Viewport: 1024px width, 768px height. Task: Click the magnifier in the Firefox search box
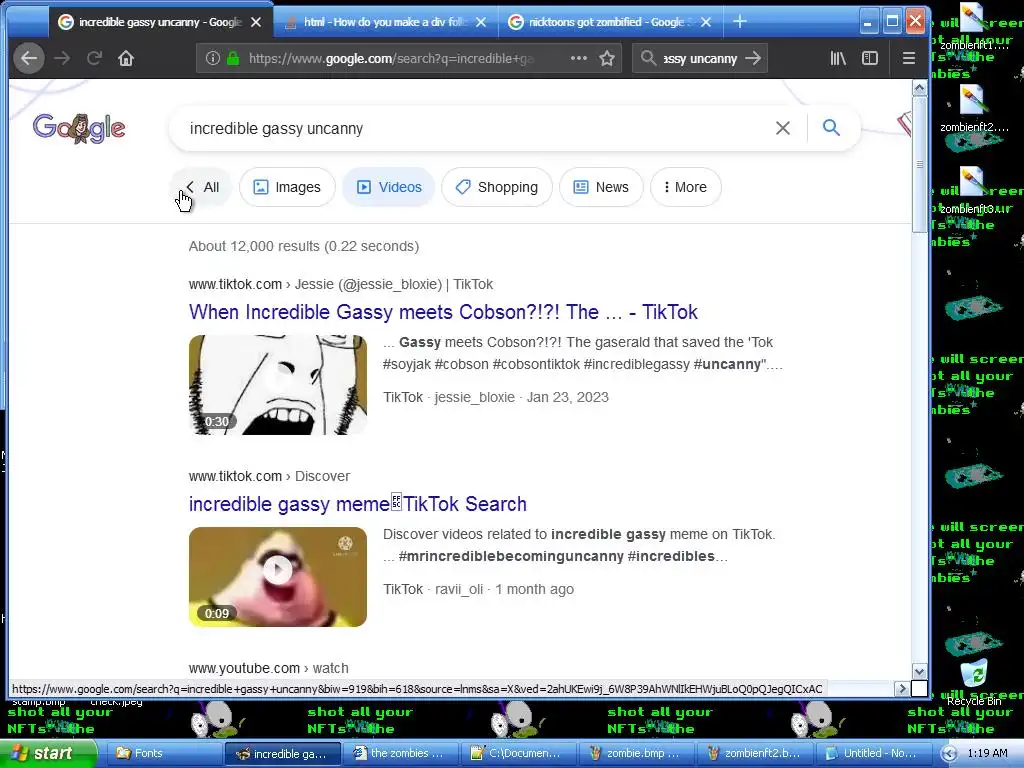648,58
